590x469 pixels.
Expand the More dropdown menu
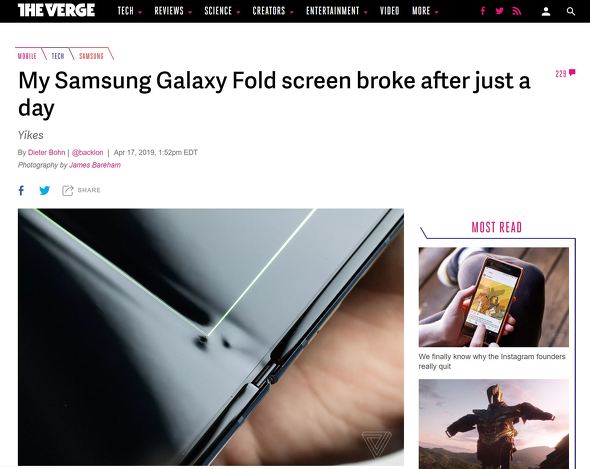tap(425, 11)
